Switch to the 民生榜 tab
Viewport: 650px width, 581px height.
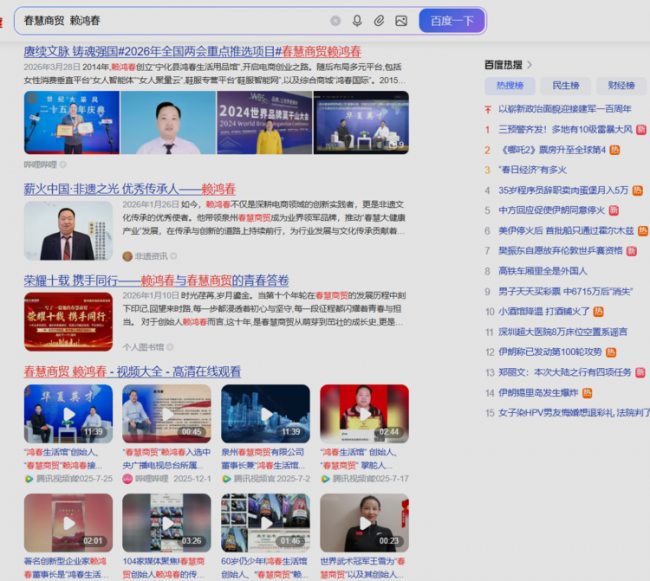click(565, 87)
